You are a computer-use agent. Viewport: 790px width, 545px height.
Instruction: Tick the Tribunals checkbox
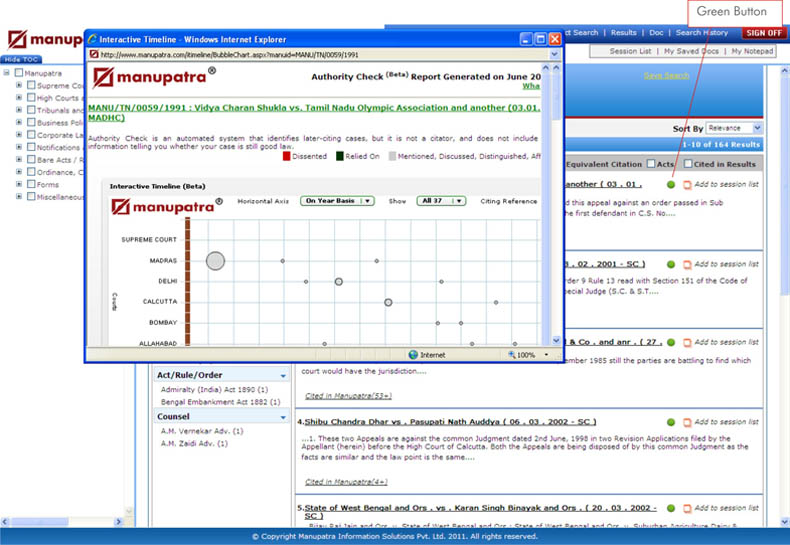(31, 110)
